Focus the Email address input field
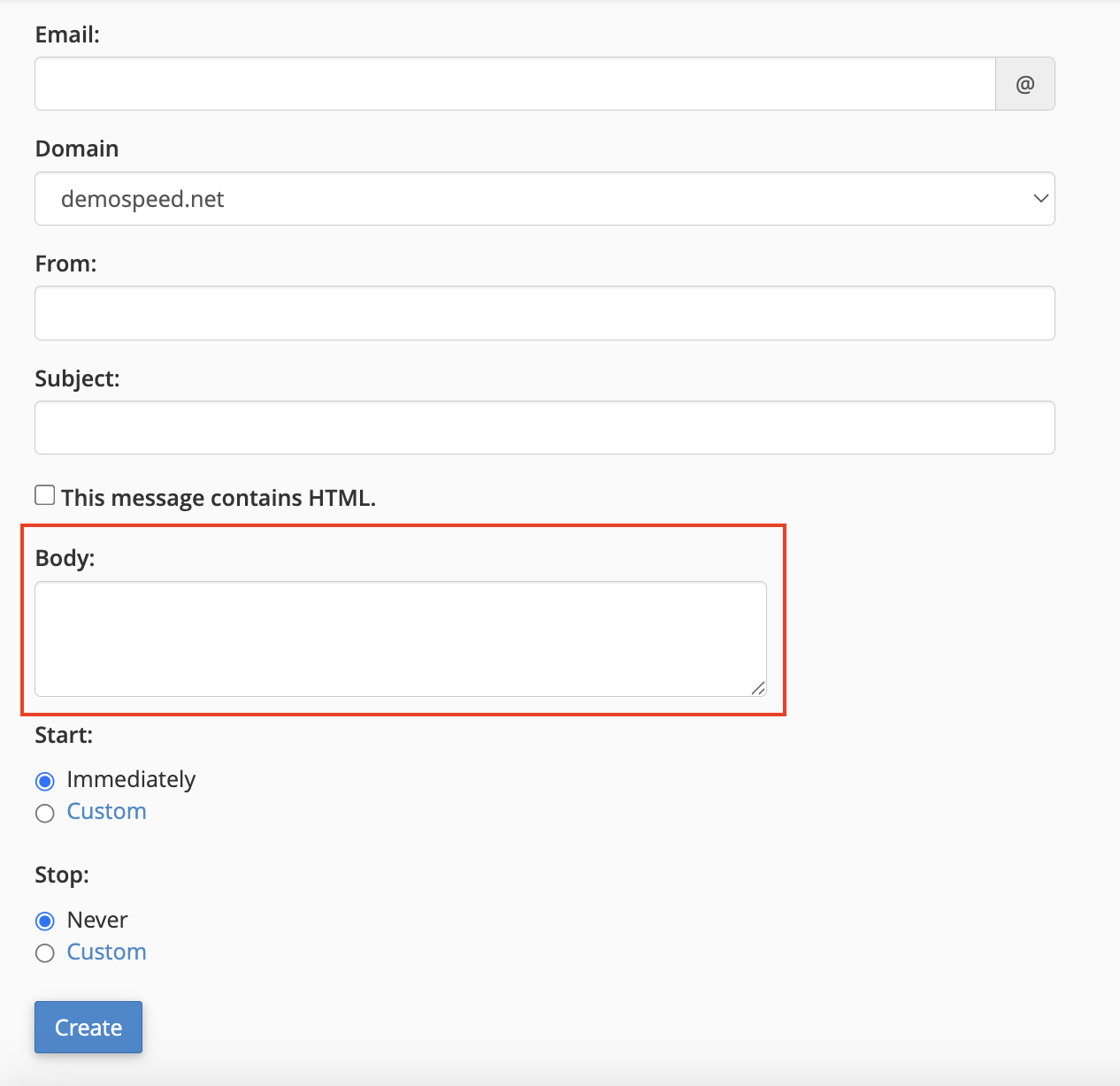This screenshot has height=1086, width=1120. click(515, 84)
